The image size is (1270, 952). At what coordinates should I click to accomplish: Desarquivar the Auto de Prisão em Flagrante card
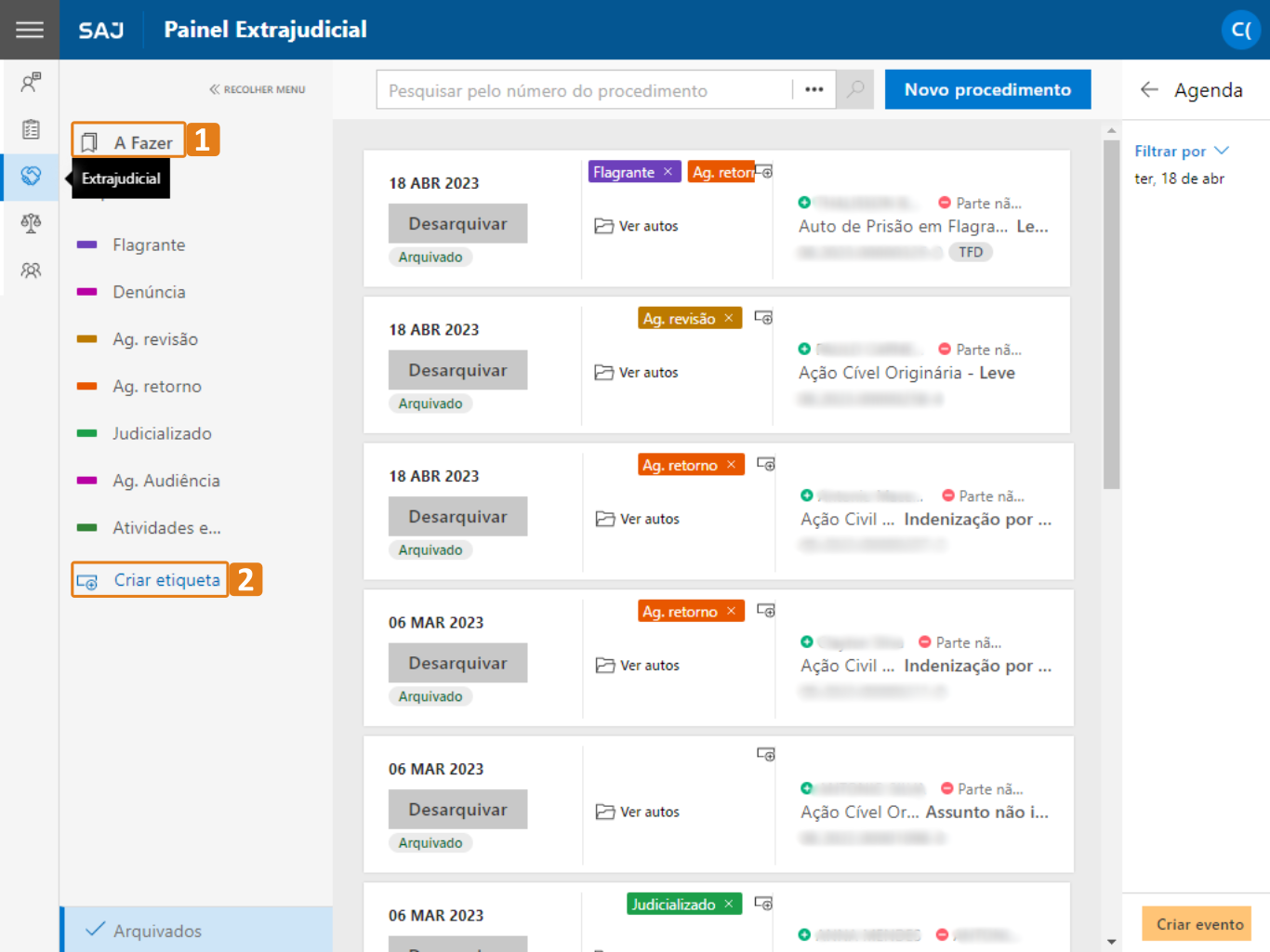[x=457, y=224]
